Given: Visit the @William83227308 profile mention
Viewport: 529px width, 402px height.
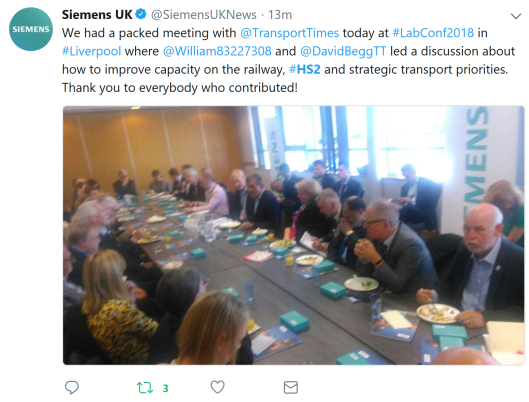Looking at the screenshot, I should click(x=217, y=51).
